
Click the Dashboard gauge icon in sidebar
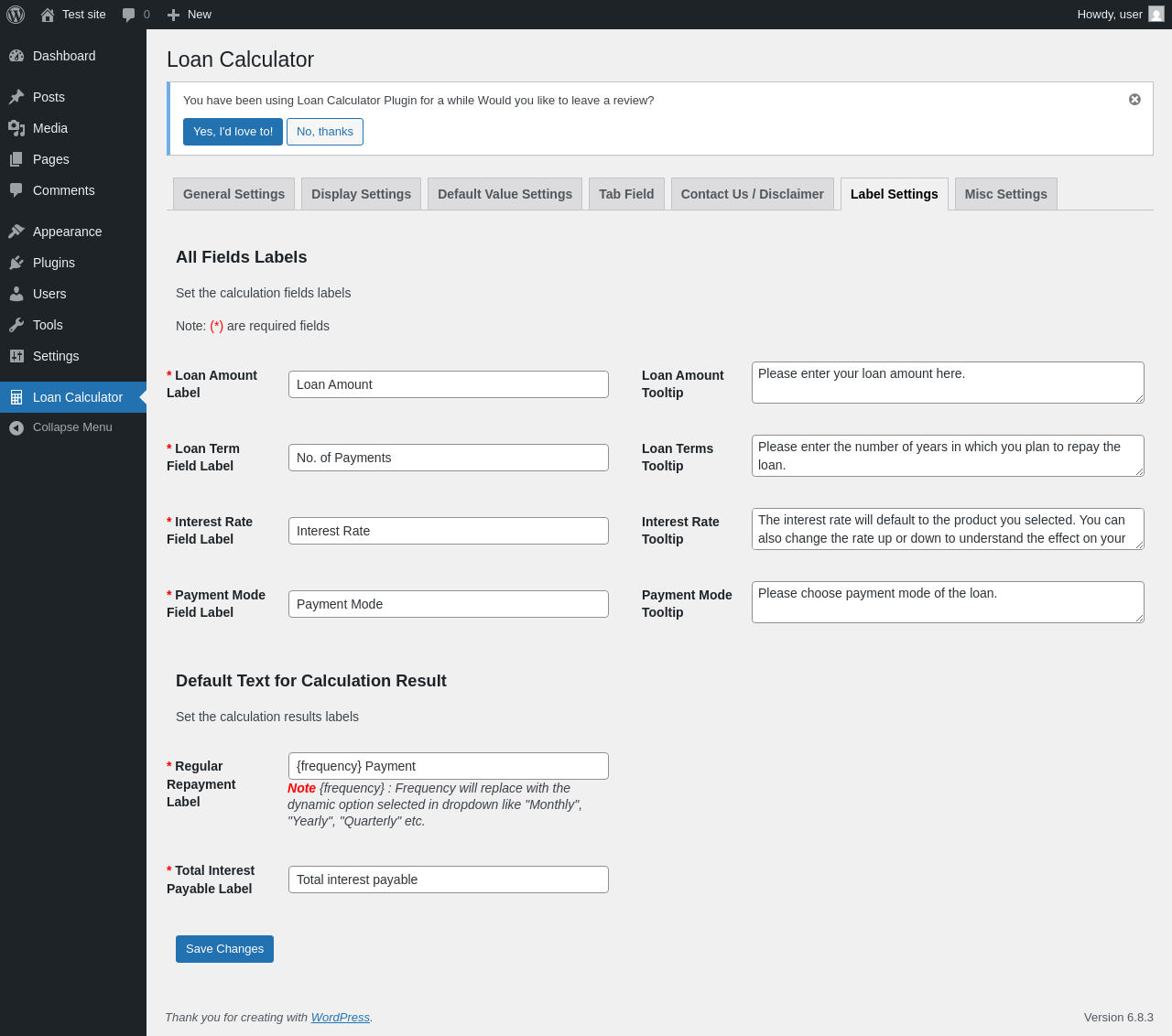[16, 56]
